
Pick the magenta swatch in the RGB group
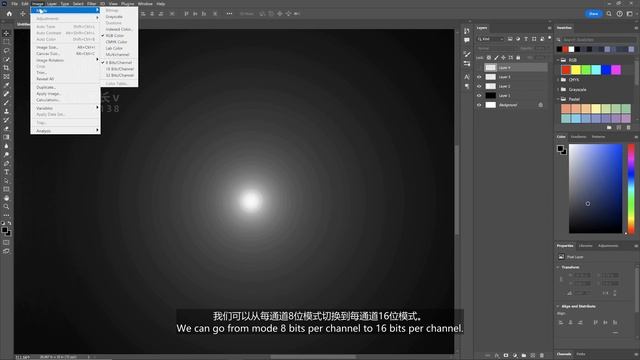tap(616, 70)
